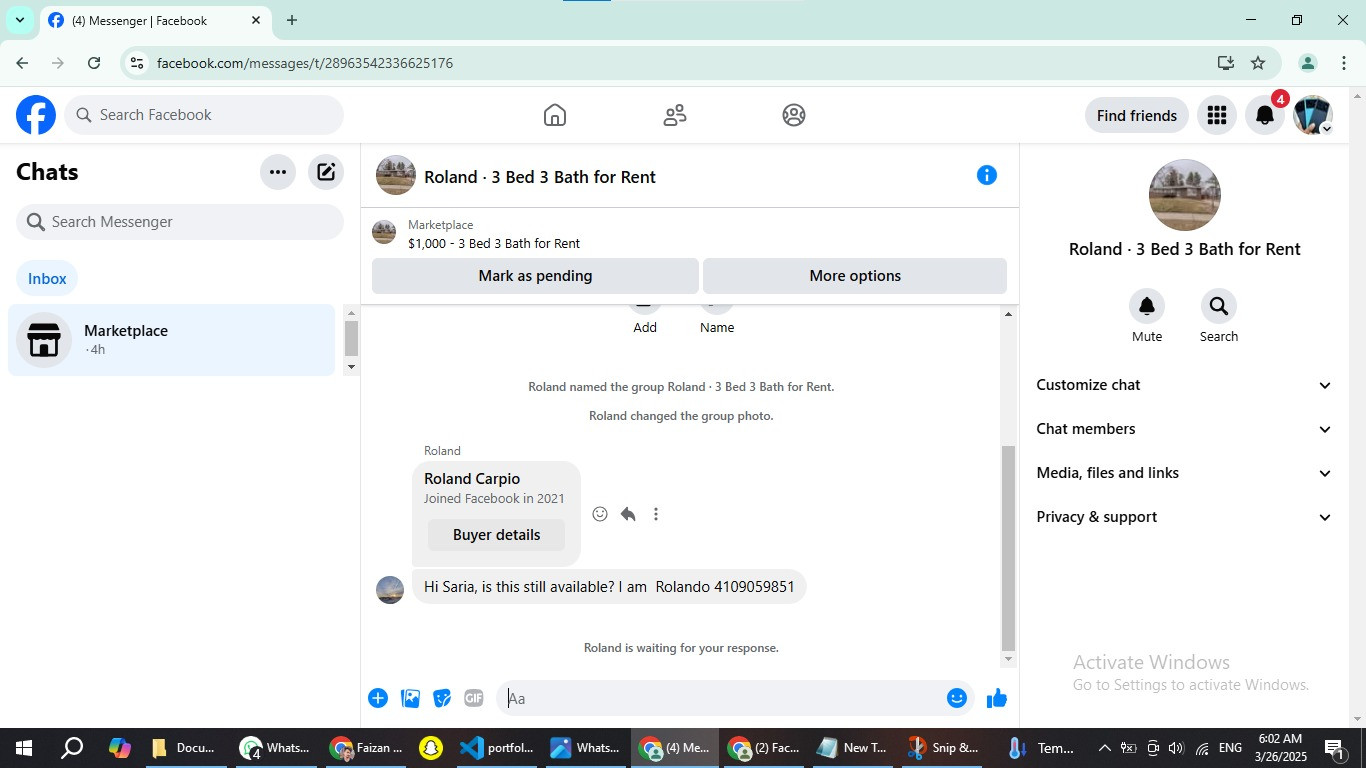This screenshot has height=768, width=1366.
Task: Reply to Roland Carpio's message
Action: coord(628,514)
